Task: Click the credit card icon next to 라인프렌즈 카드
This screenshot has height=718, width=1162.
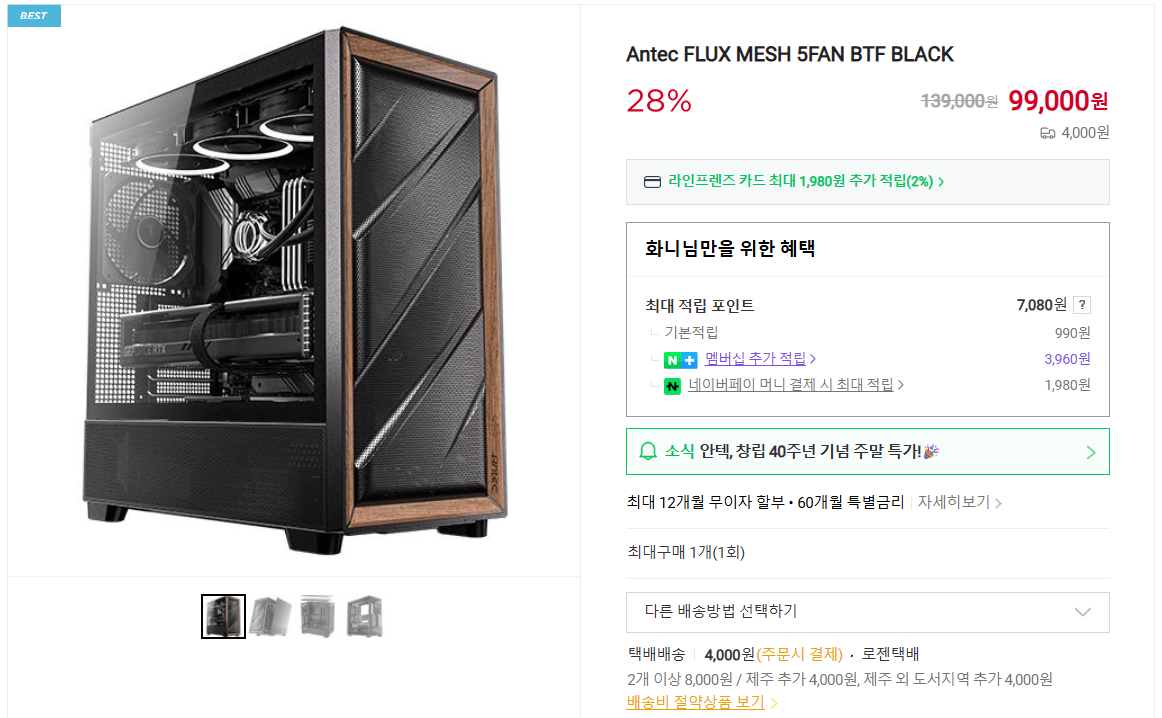Action: 651,181
